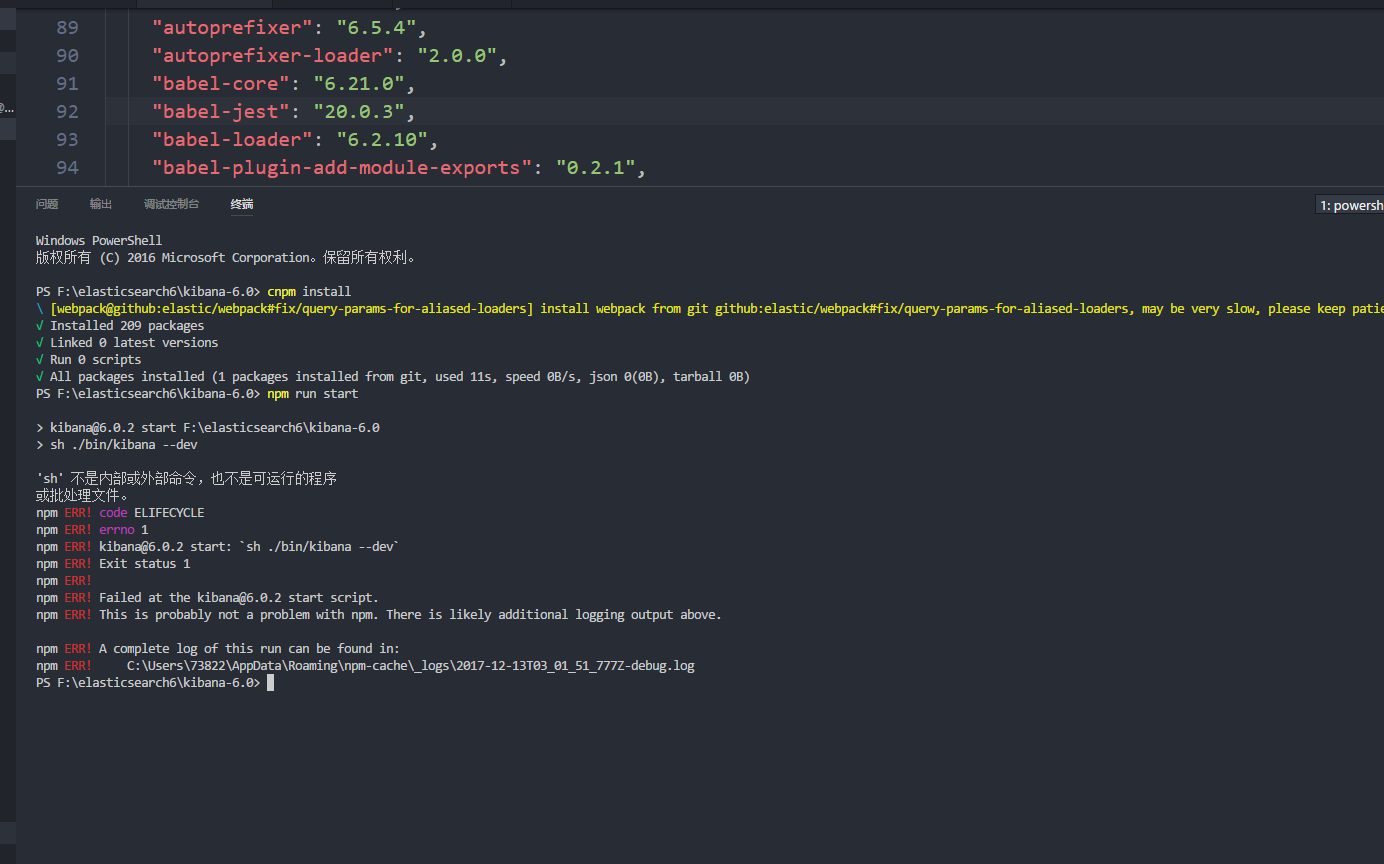Screen dimensions: 1384x864
Task: Click the 'cnpm install' command text
Action: (x=309, y=292)
